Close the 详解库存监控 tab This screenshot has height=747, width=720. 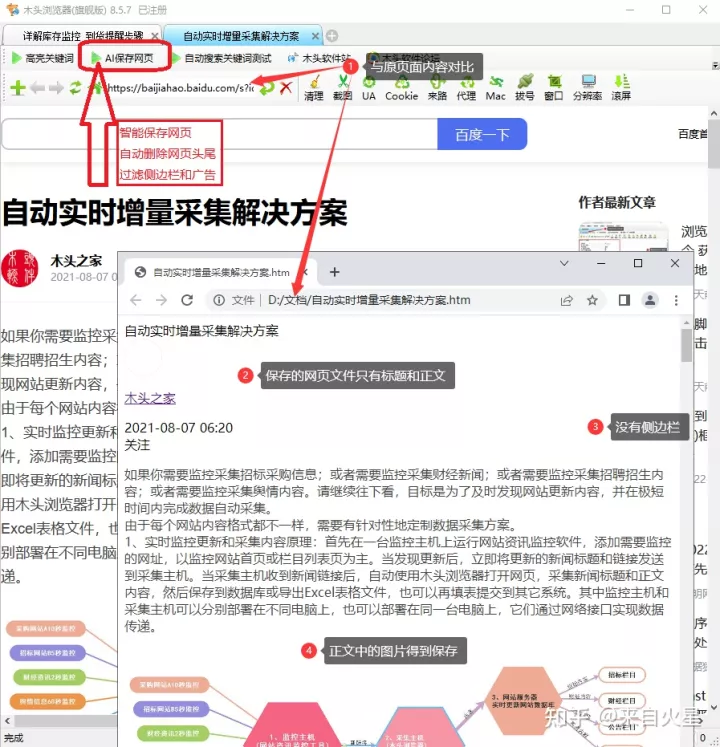[154, 36]
